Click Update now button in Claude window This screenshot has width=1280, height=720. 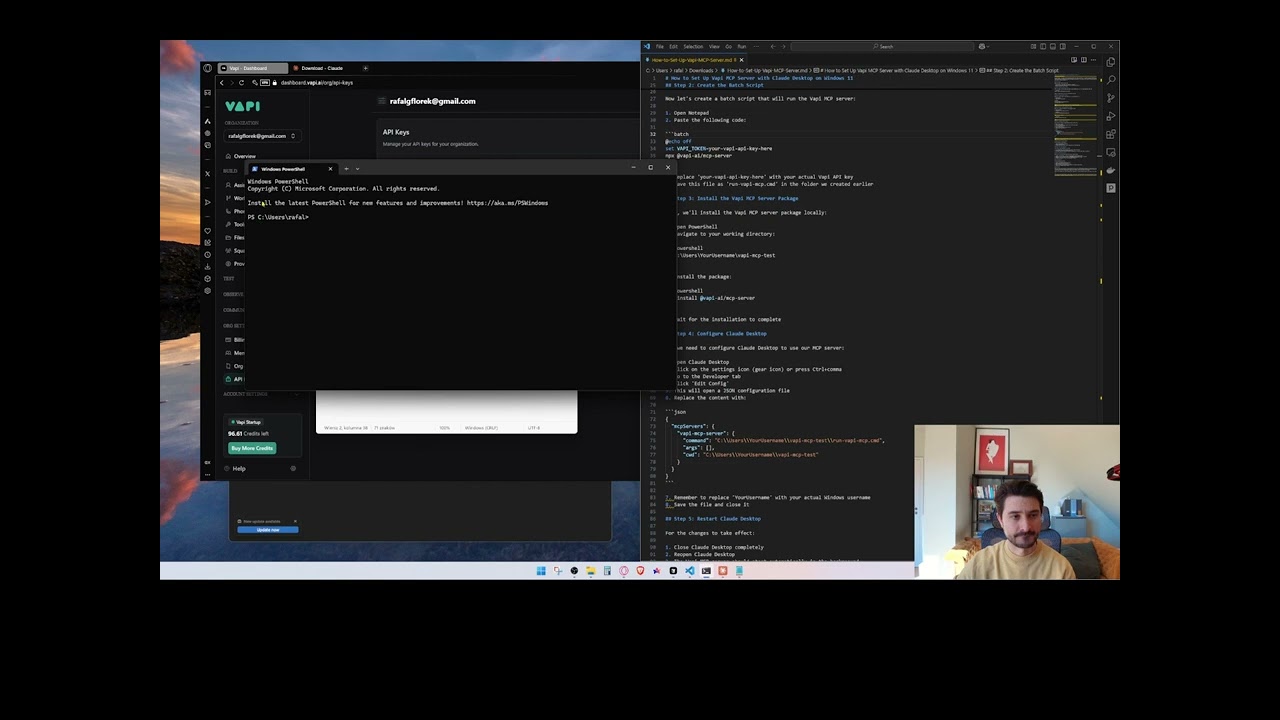pyautogui.click(x=268, y=530)
